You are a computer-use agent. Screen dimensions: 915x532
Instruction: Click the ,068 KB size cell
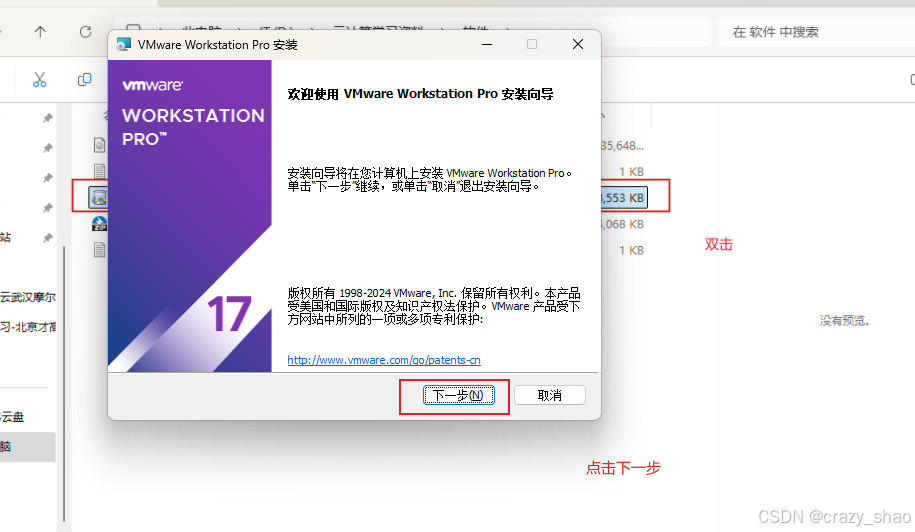click(623, 224)
